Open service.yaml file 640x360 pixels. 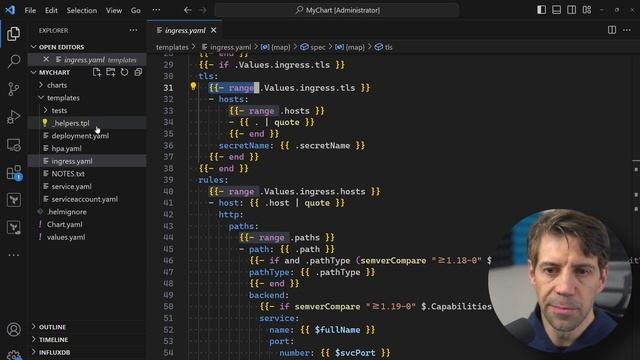click(71, 186)
